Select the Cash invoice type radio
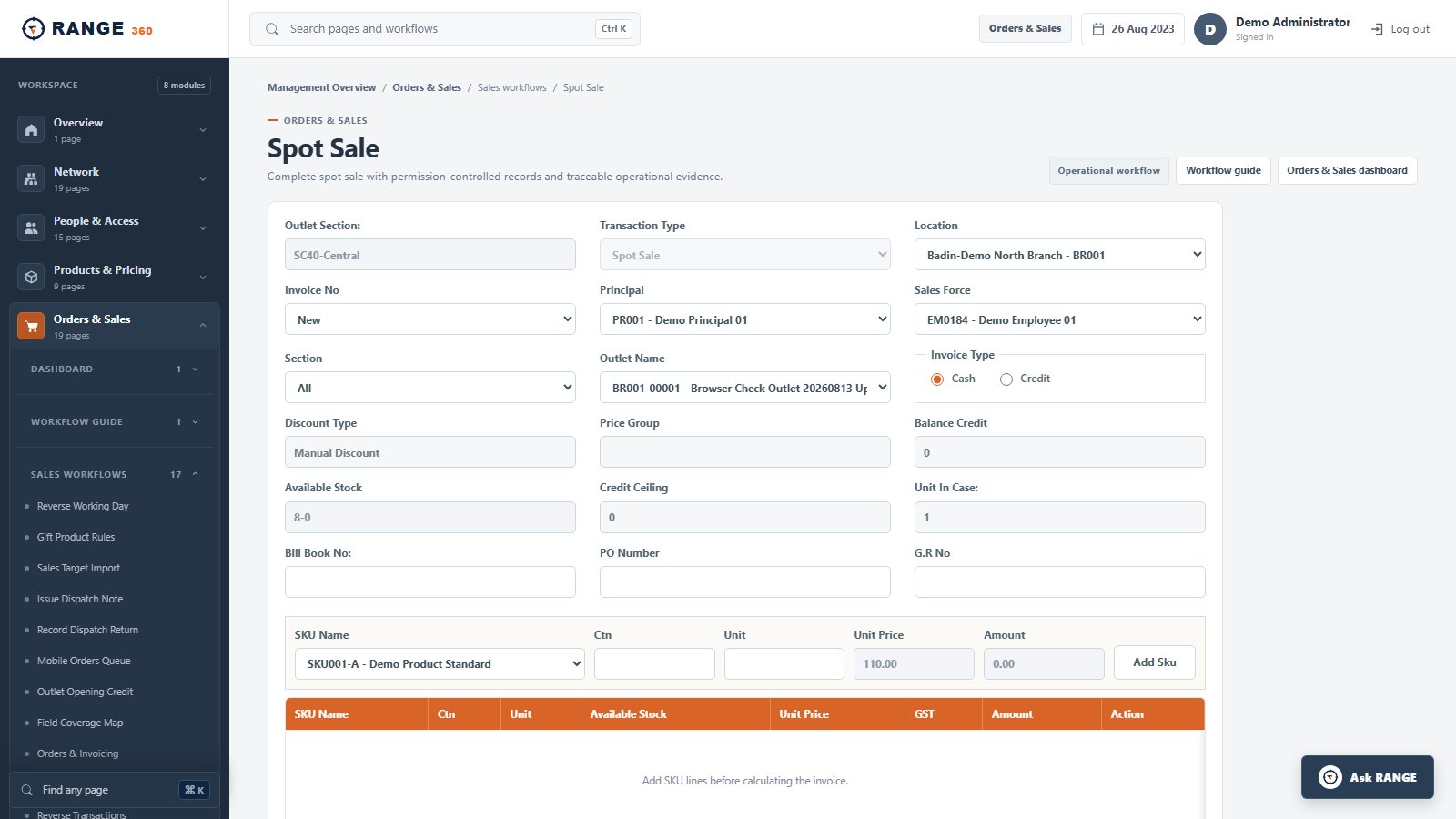Image resolution: width=1456 pixels, height=819 pixels. [x=937, y=379]
